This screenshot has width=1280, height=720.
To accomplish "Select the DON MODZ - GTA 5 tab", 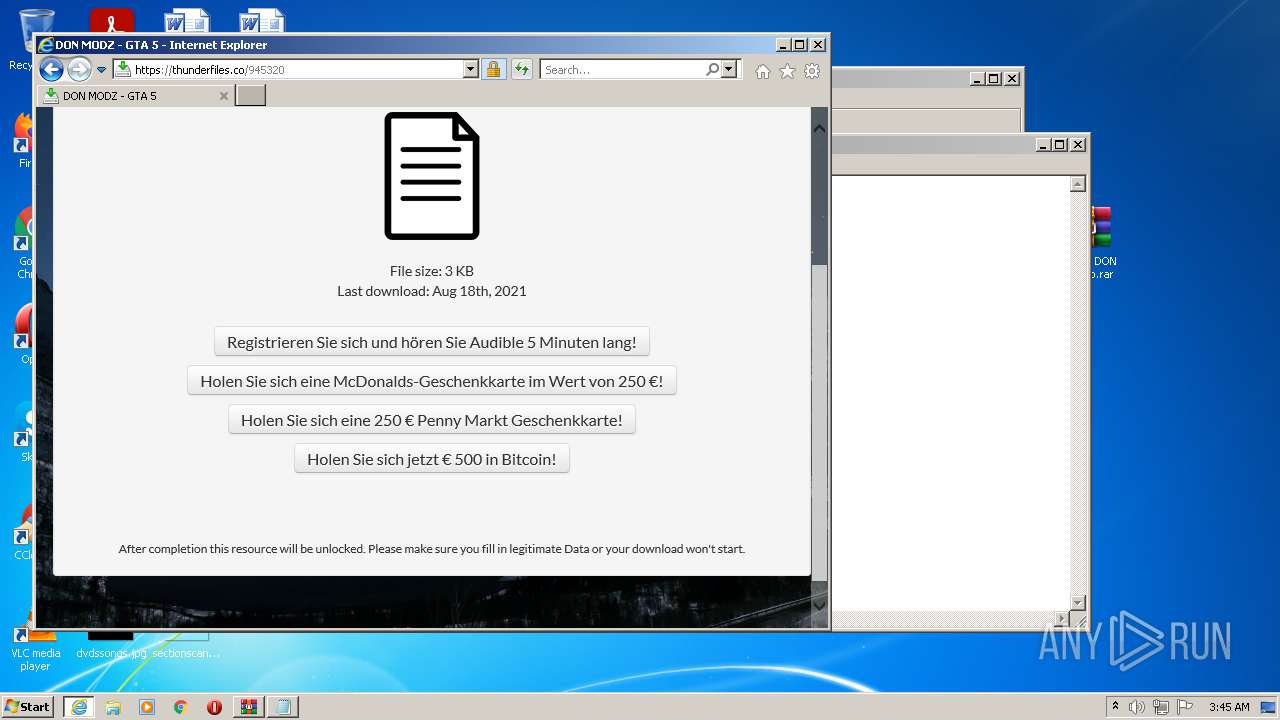I will click(x=135, y=96).
